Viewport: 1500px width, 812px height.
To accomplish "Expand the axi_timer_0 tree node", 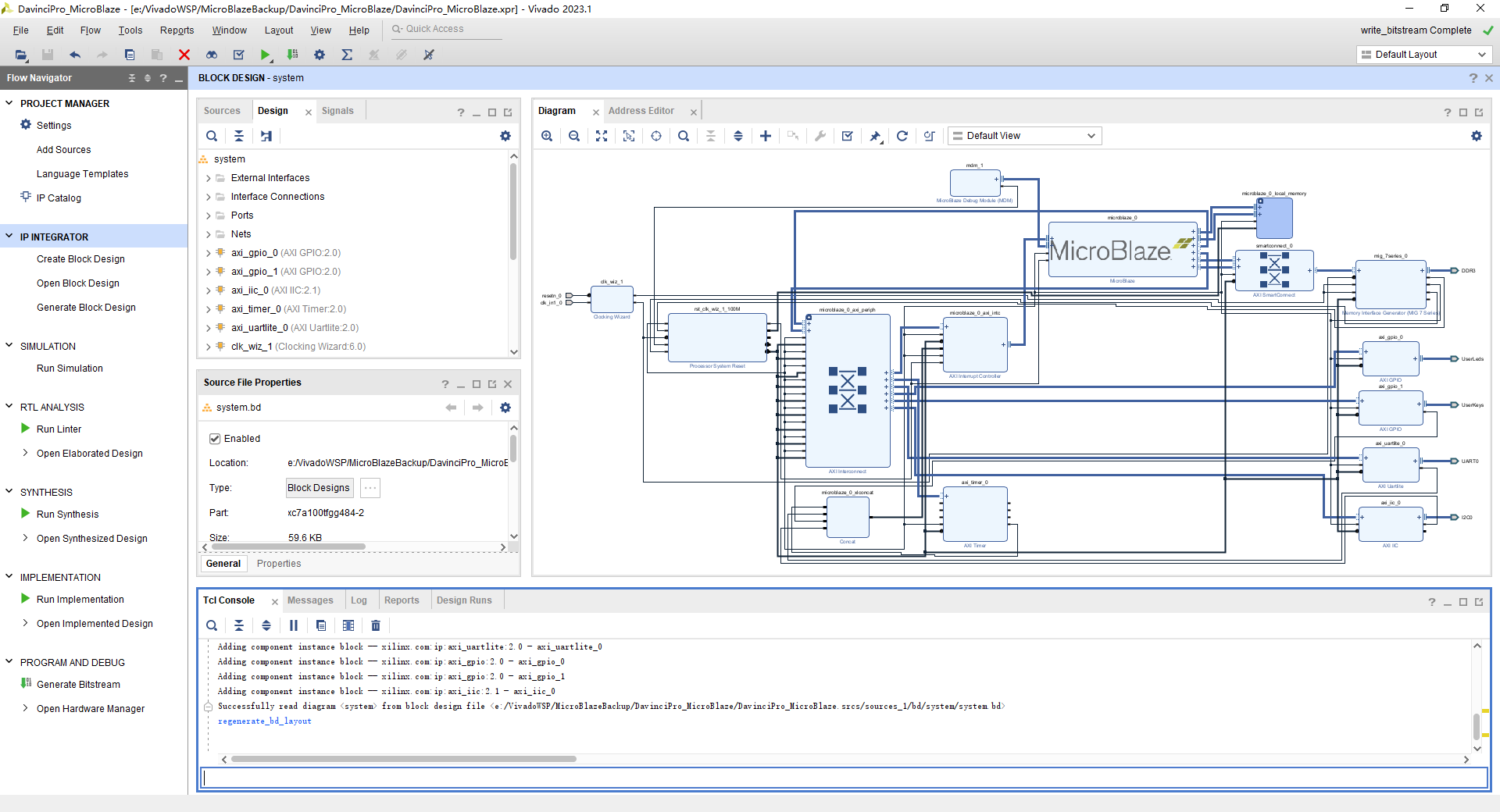I will point(209,309).
